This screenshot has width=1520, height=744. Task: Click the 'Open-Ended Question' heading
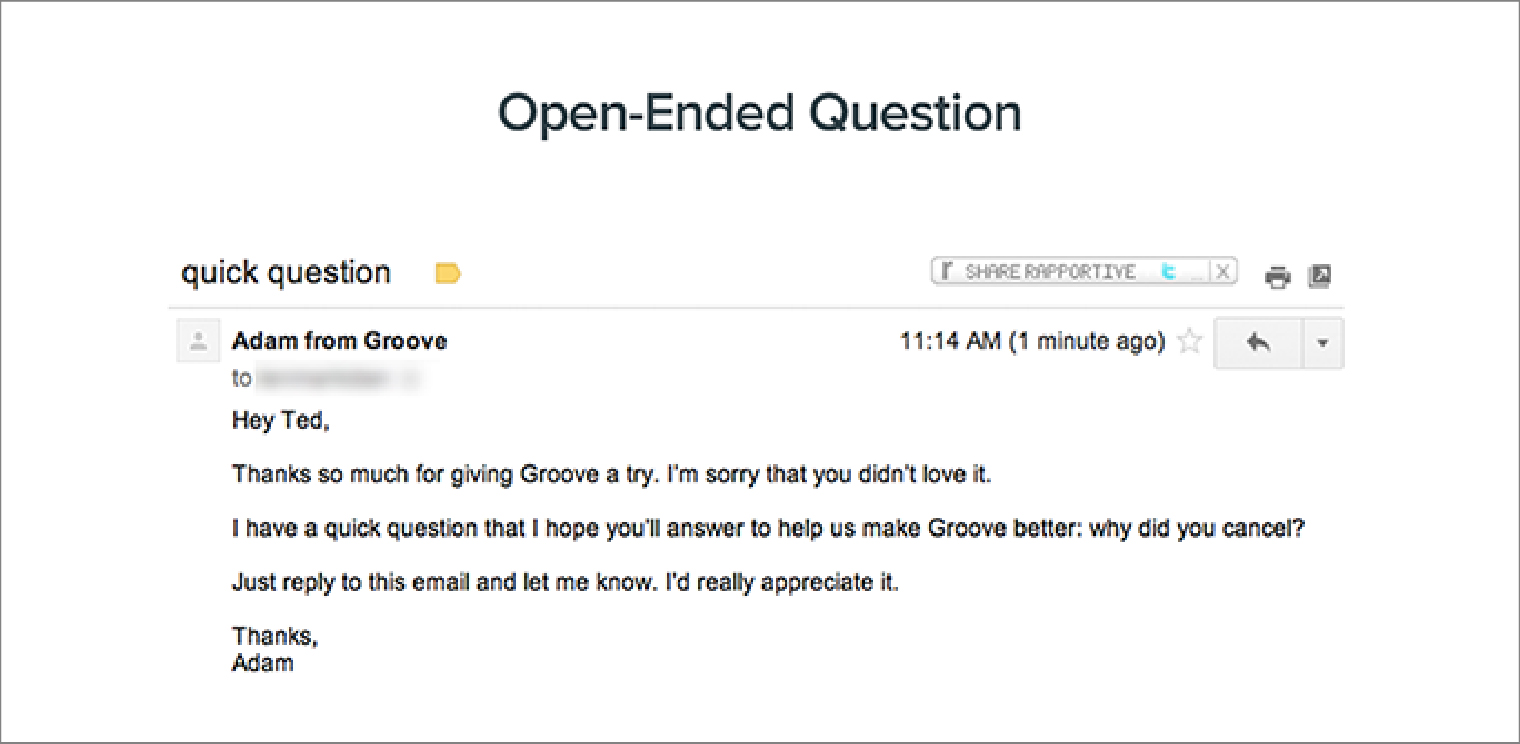(760, 112)
